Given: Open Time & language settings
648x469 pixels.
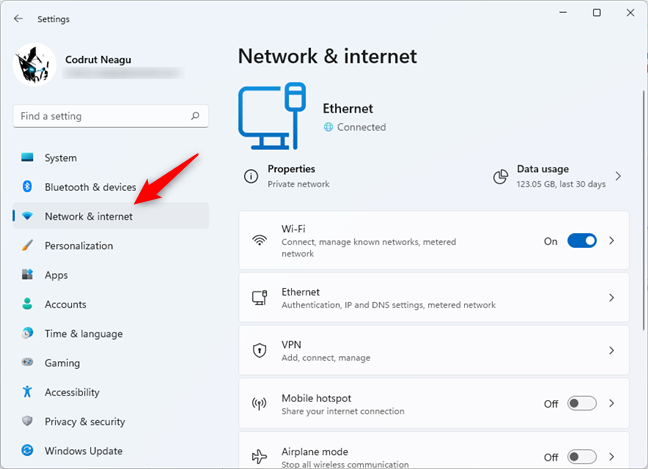Looking at the screenshot, I should coord(111,333).
